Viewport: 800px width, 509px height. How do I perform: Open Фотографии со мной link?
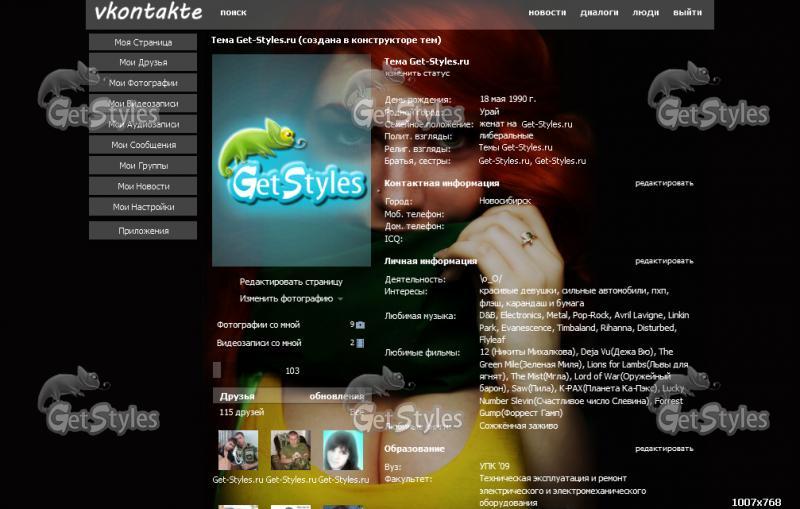(258, 324)
